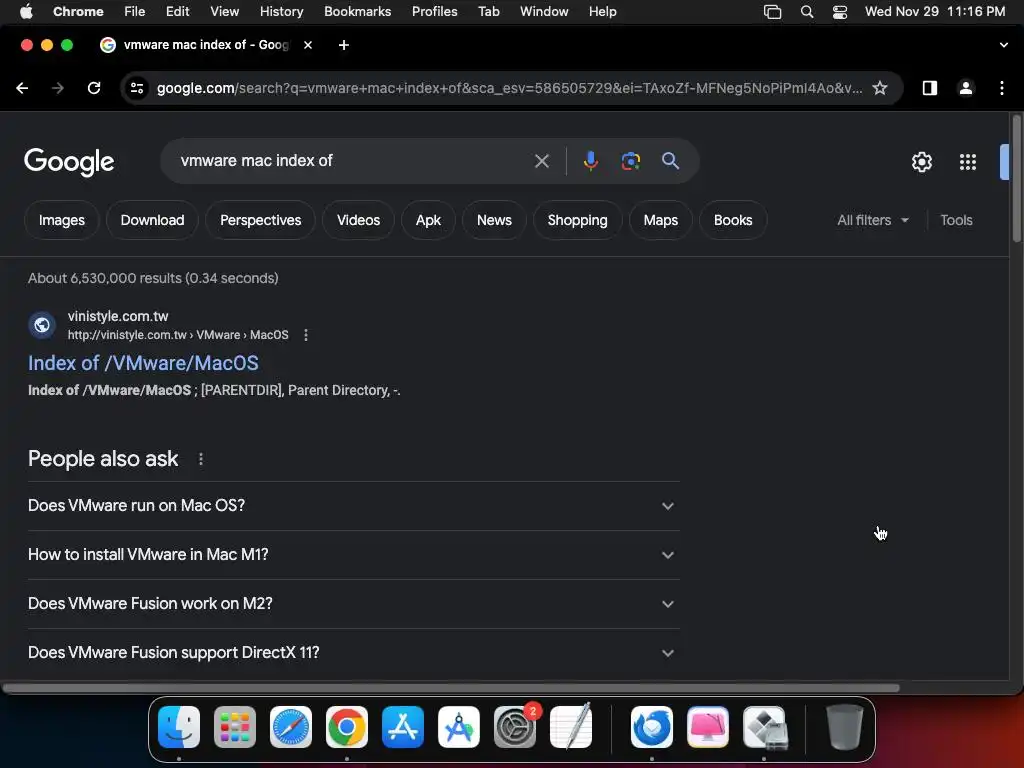Open Spotlight search in menu bar

click(807, 12)
